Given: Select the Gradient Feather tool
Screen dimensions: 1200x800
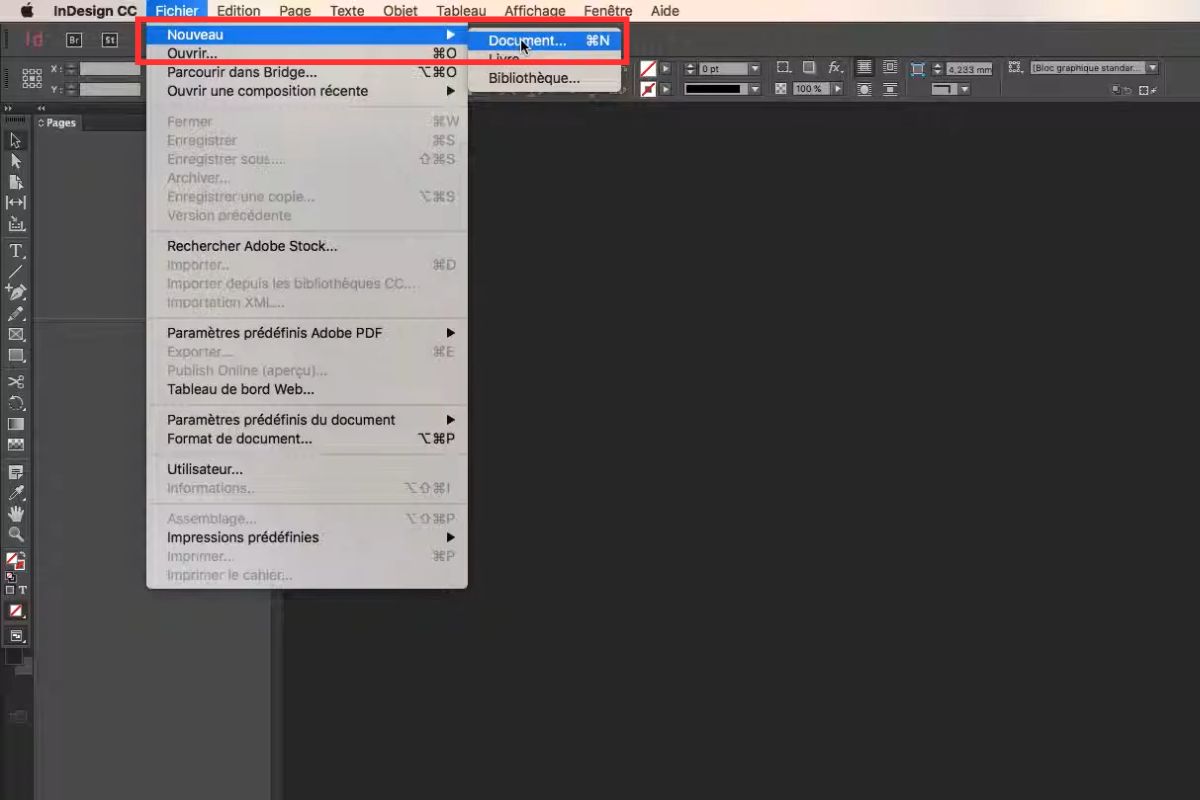Looking at the screenshot, I should pyautogui.click(x=16, y=445).
